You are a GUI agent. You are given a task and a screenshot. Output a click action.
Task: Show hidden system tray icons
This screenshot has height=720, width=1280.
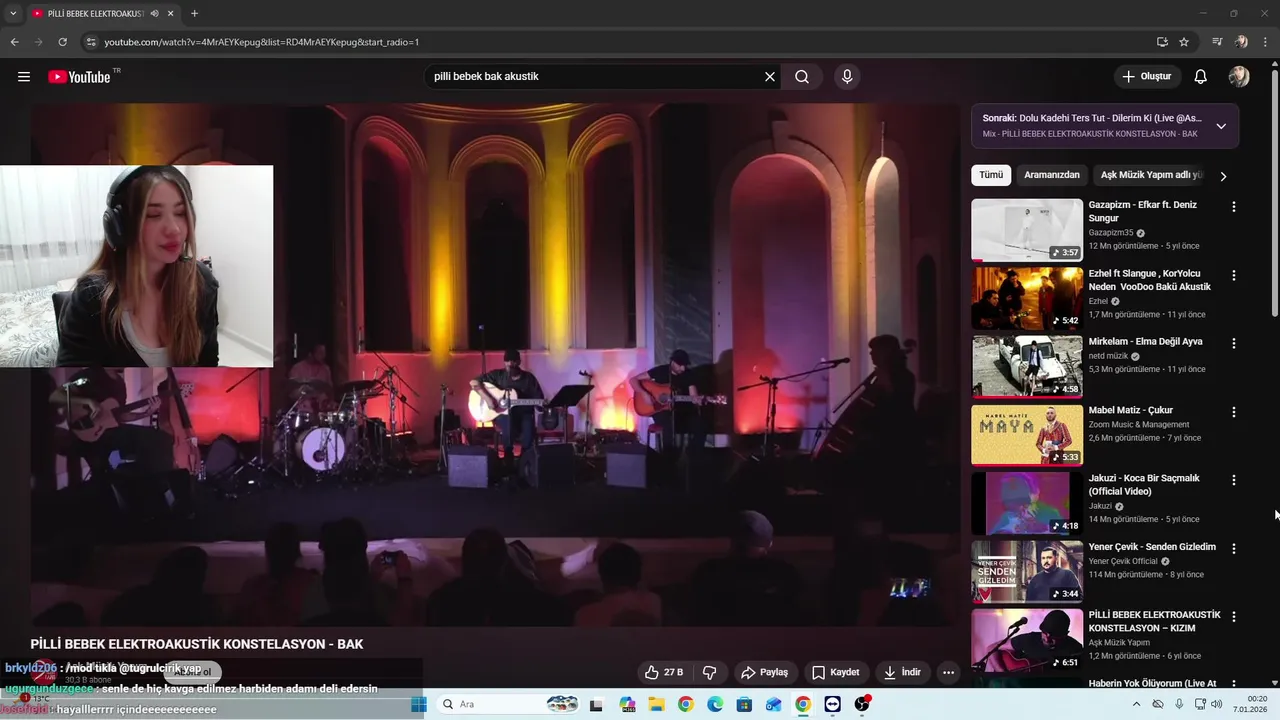(1136, 704)
